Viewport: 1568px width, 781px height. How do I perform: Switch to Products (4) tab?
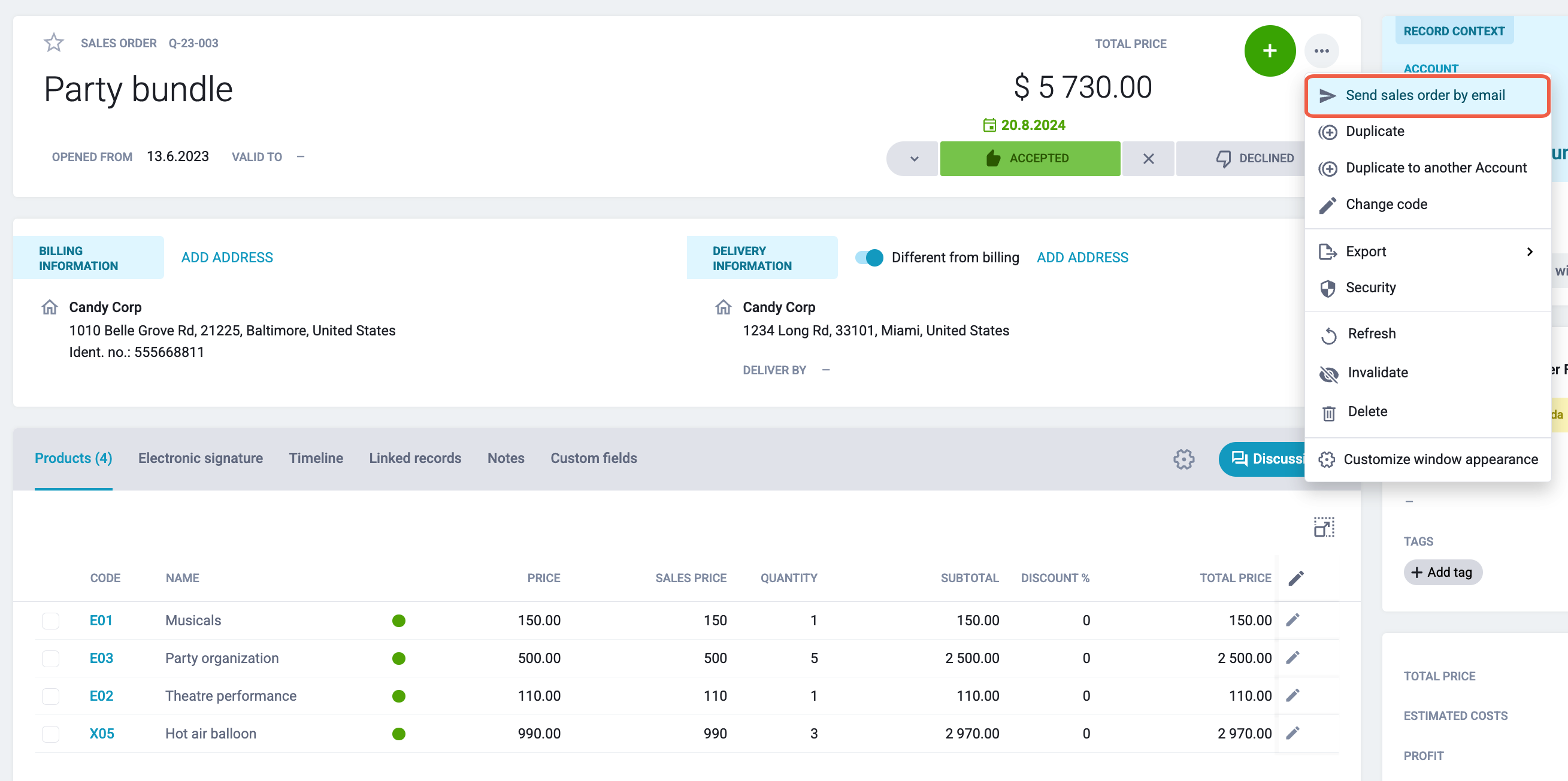(x=74, y=458)
